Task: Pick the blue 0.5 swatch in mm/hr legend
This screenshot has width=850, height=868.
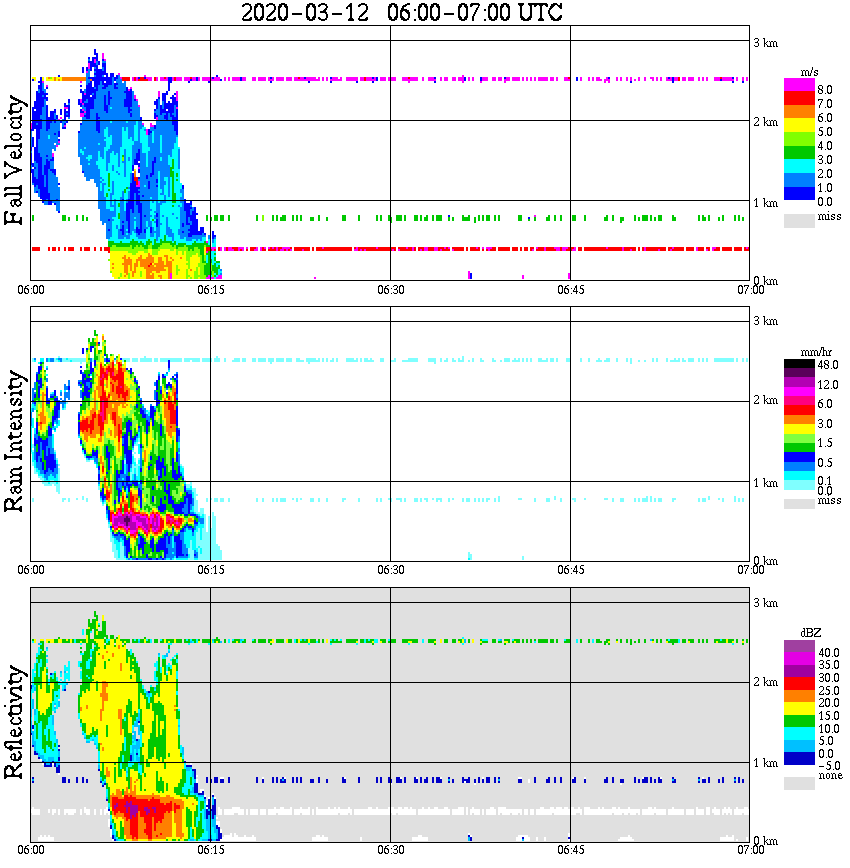Action: (x=799, y=457)
